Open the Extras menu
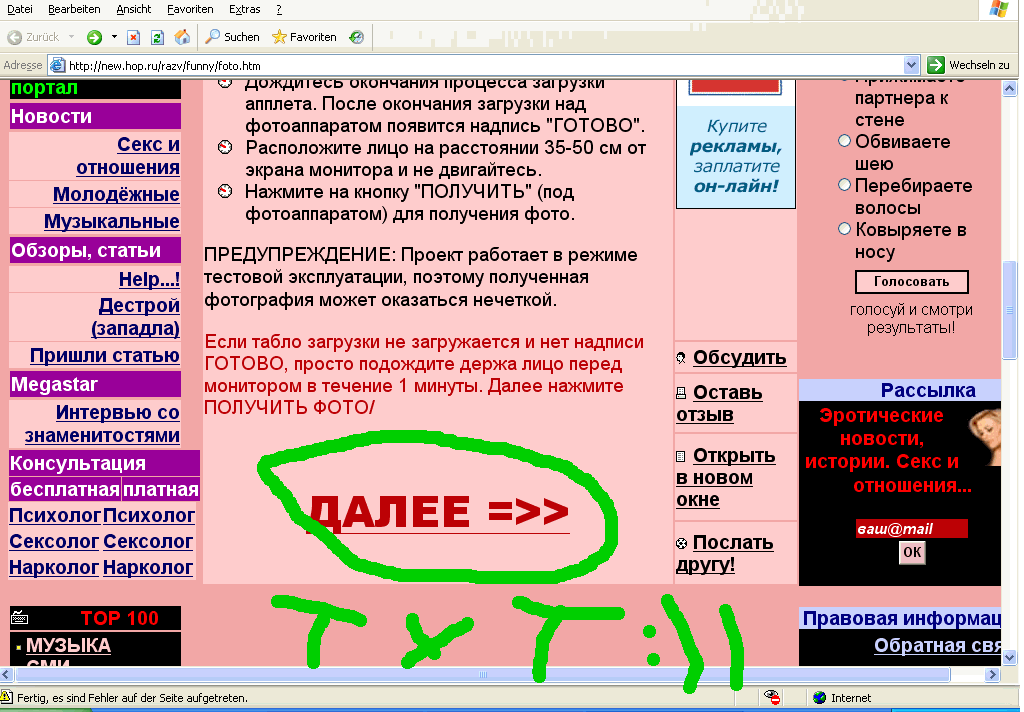Viewport: 1024px width, 712px height. (244, 9)
